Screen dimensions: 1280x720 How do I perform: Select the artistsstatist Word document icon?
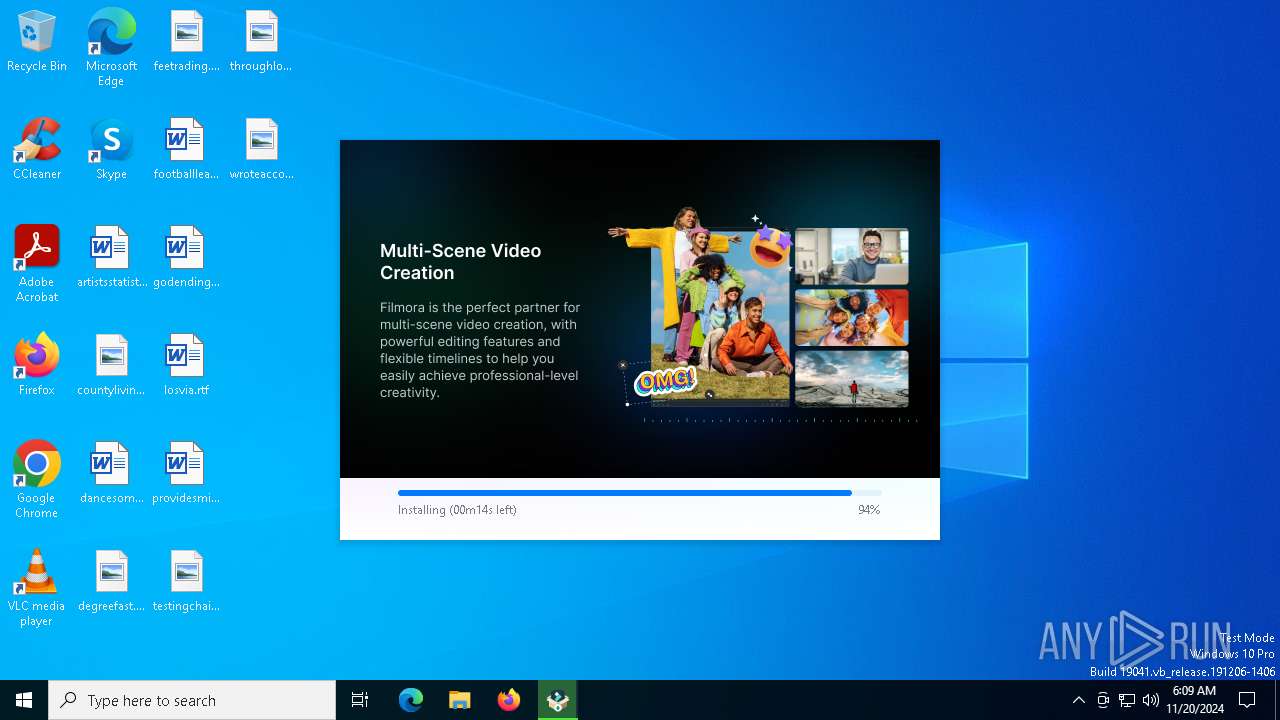click(x=111, y=257)
